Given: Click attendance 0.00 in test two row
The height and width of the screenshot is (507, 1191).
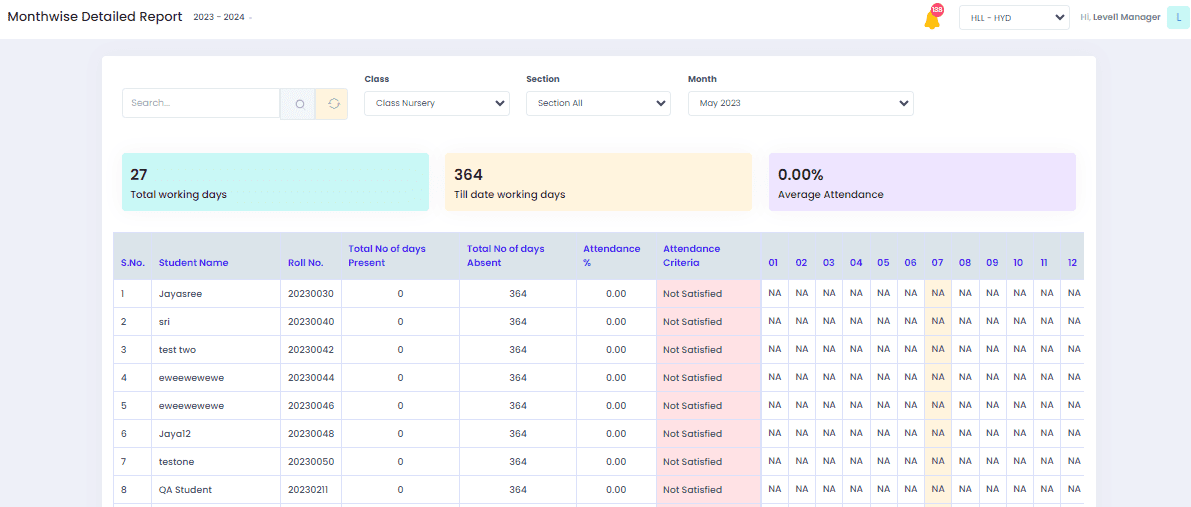Looking at the screenshot, I should click(x=616, y=350).
